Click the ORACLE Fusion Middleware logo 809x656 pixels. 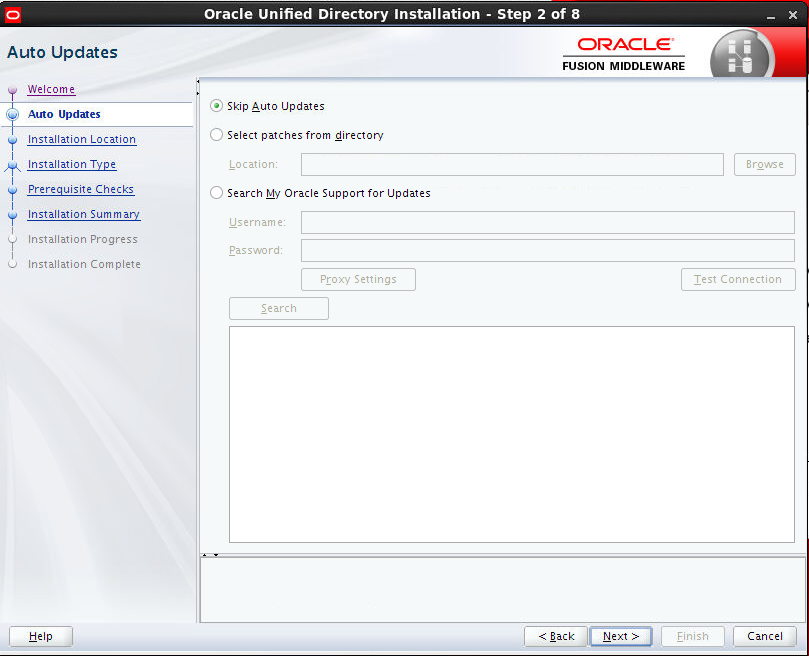[x=624, y=54]
